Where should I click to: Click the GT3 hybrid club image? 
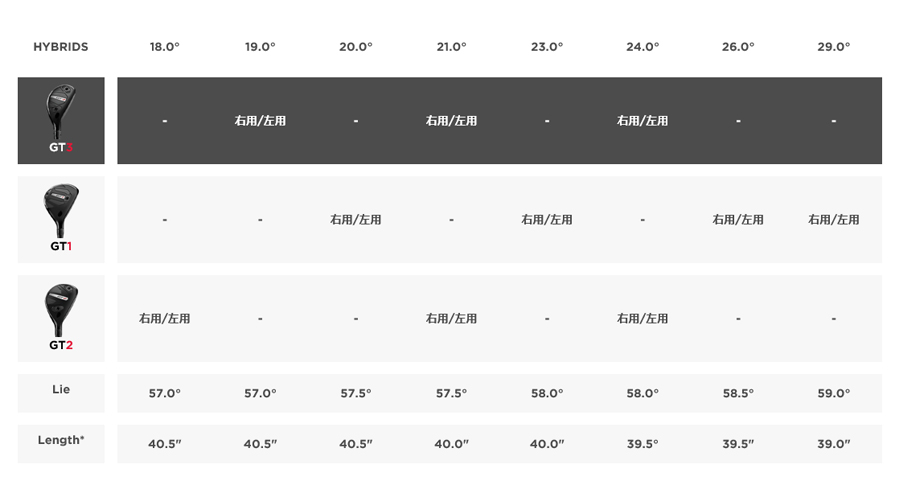point(61,111)
